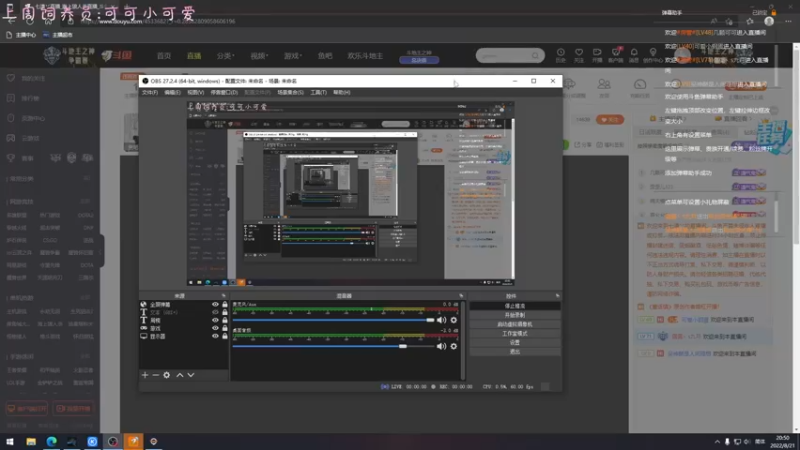
Task: Toggle lock on 游戏 source
Action: (x=224, y=328)
